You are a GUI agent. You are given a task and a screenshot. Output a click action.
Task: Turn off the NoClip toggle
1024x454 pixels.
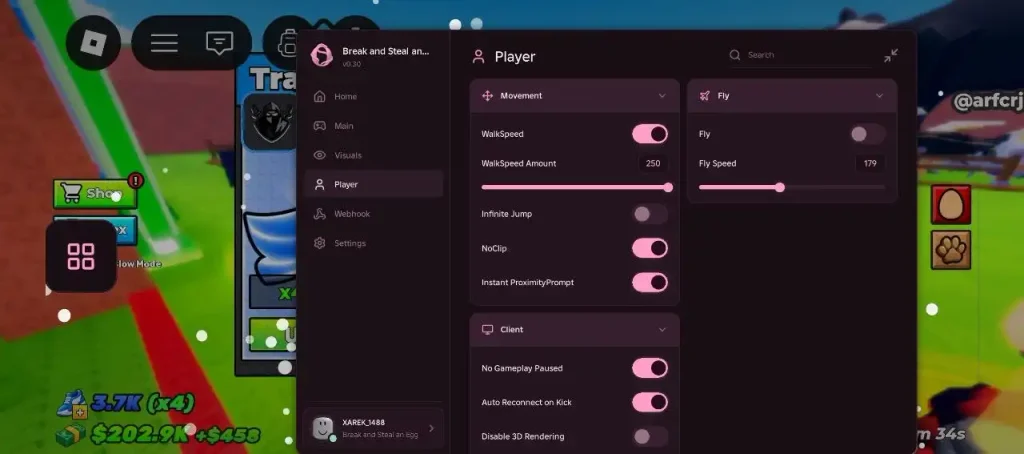tap(650, 248)
